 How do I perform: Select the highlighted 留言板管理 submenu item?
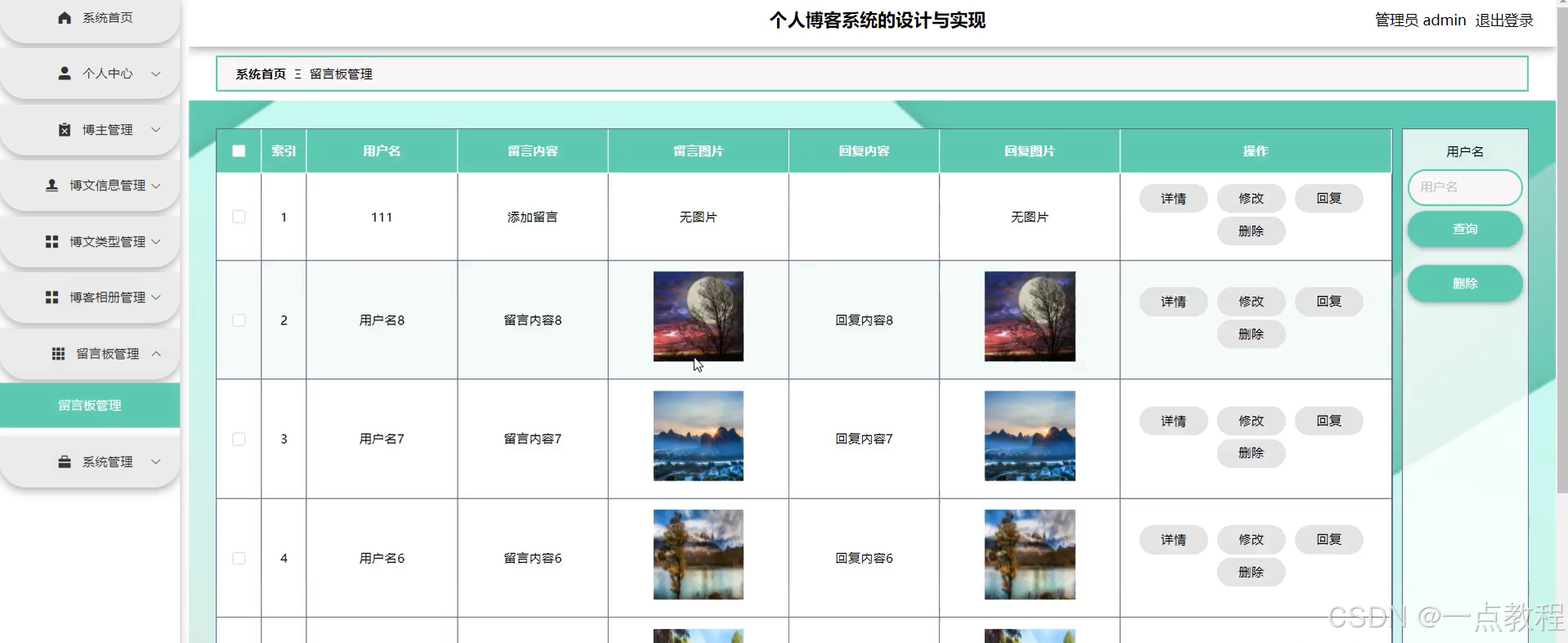[90, 405]
